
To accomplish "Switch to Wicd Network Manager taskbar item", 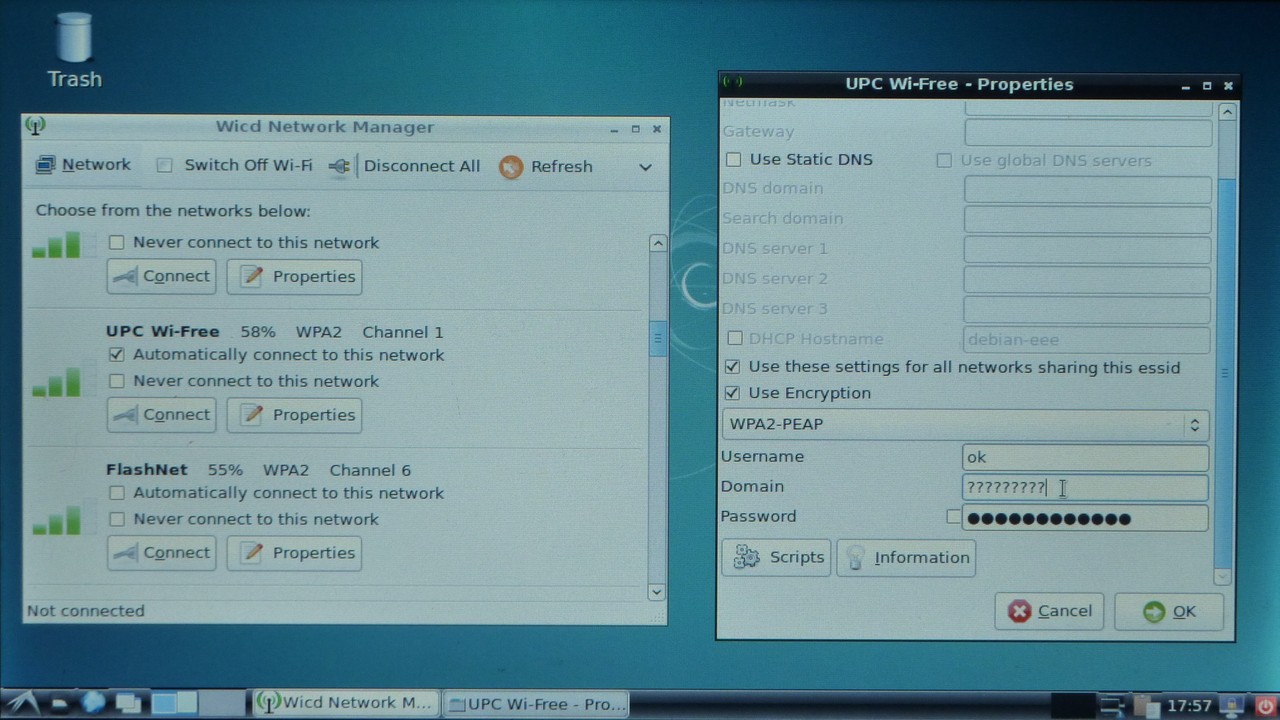I will point(345,704).
